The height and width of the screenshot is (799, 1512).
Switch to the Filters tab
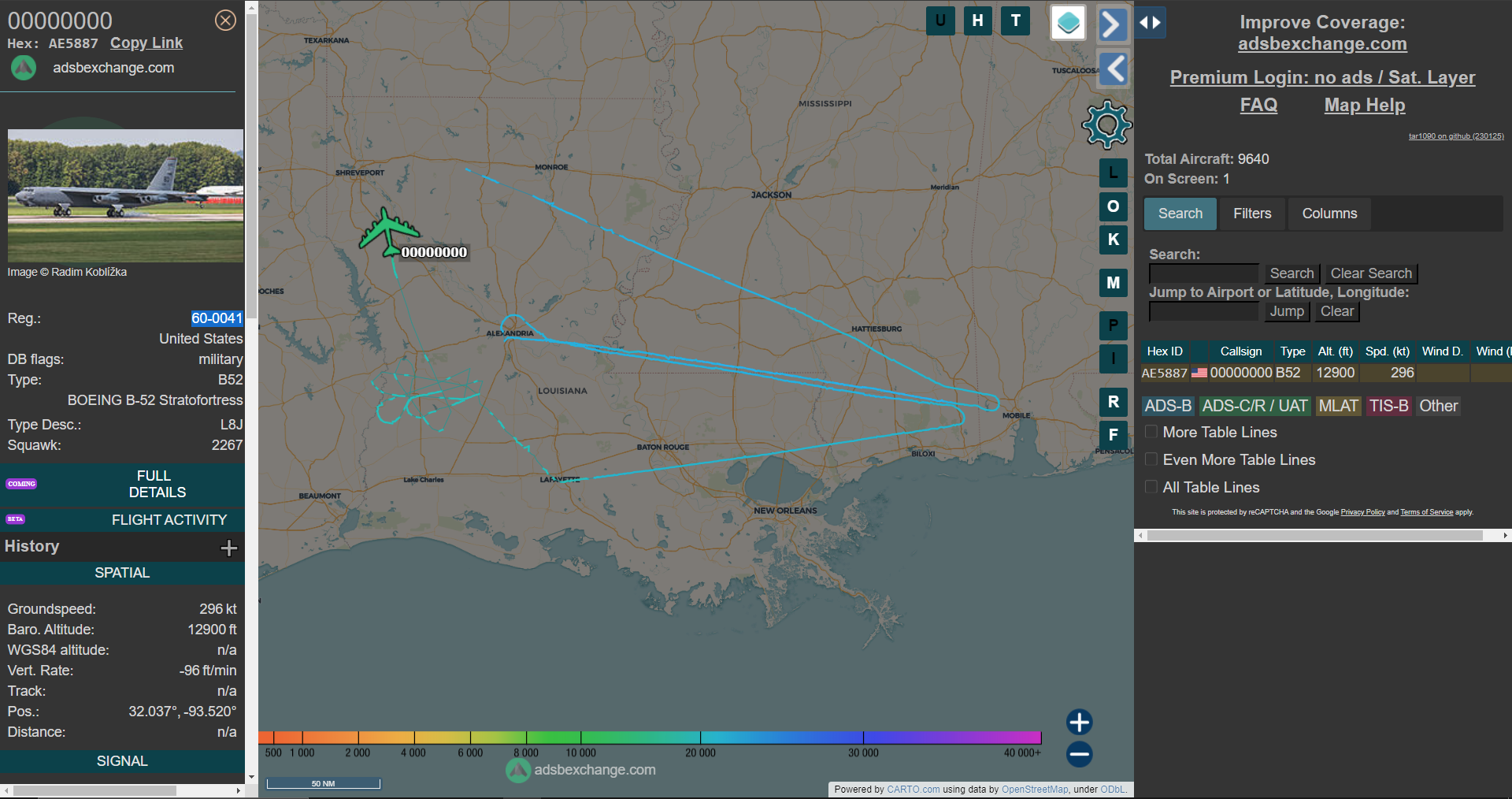pos(1252,214)
